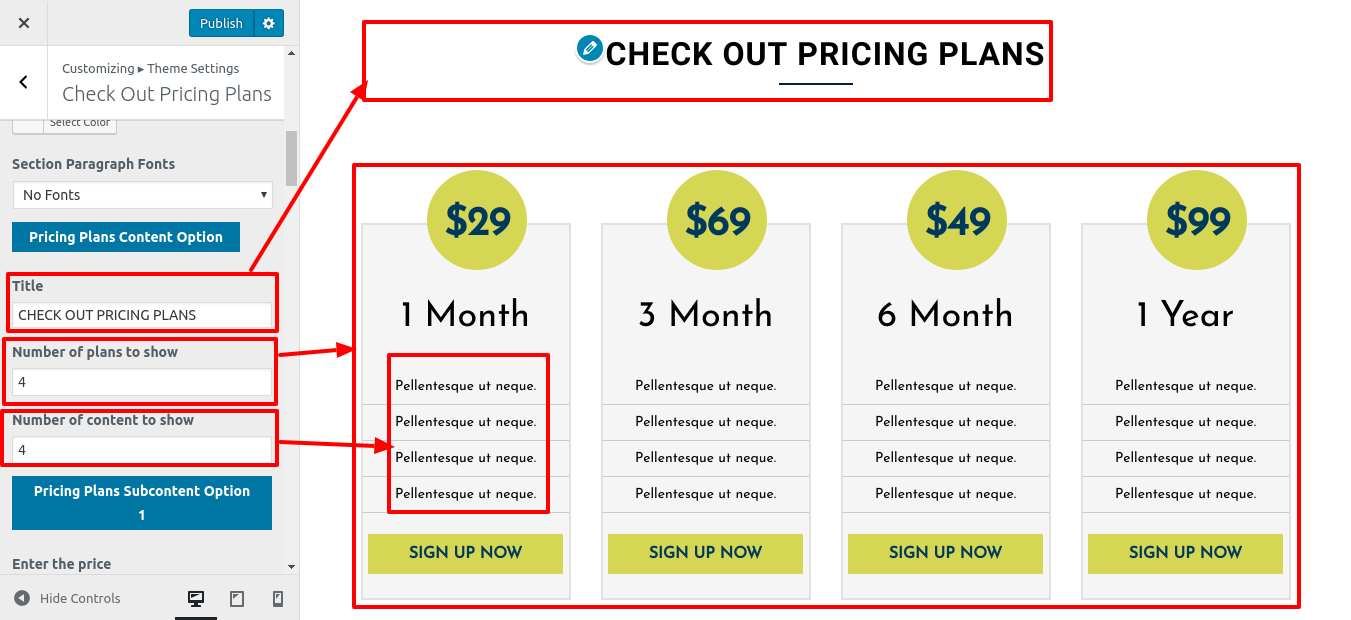Click Sign Up Now under 1 Year
The width and height of the screenshot is (1351, 620).
pyautogui.click(x=1185, y=553)
